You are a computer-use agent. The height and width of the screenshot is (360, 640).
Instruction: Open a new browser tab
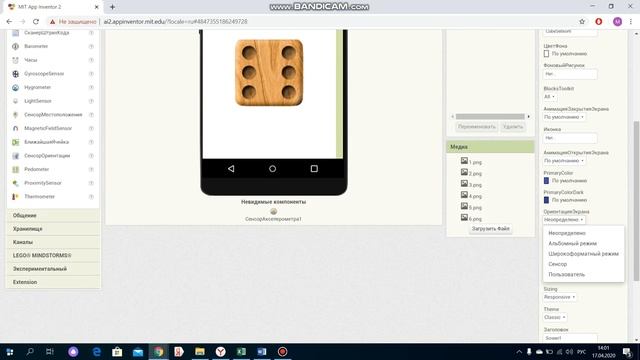pos(112,7)
